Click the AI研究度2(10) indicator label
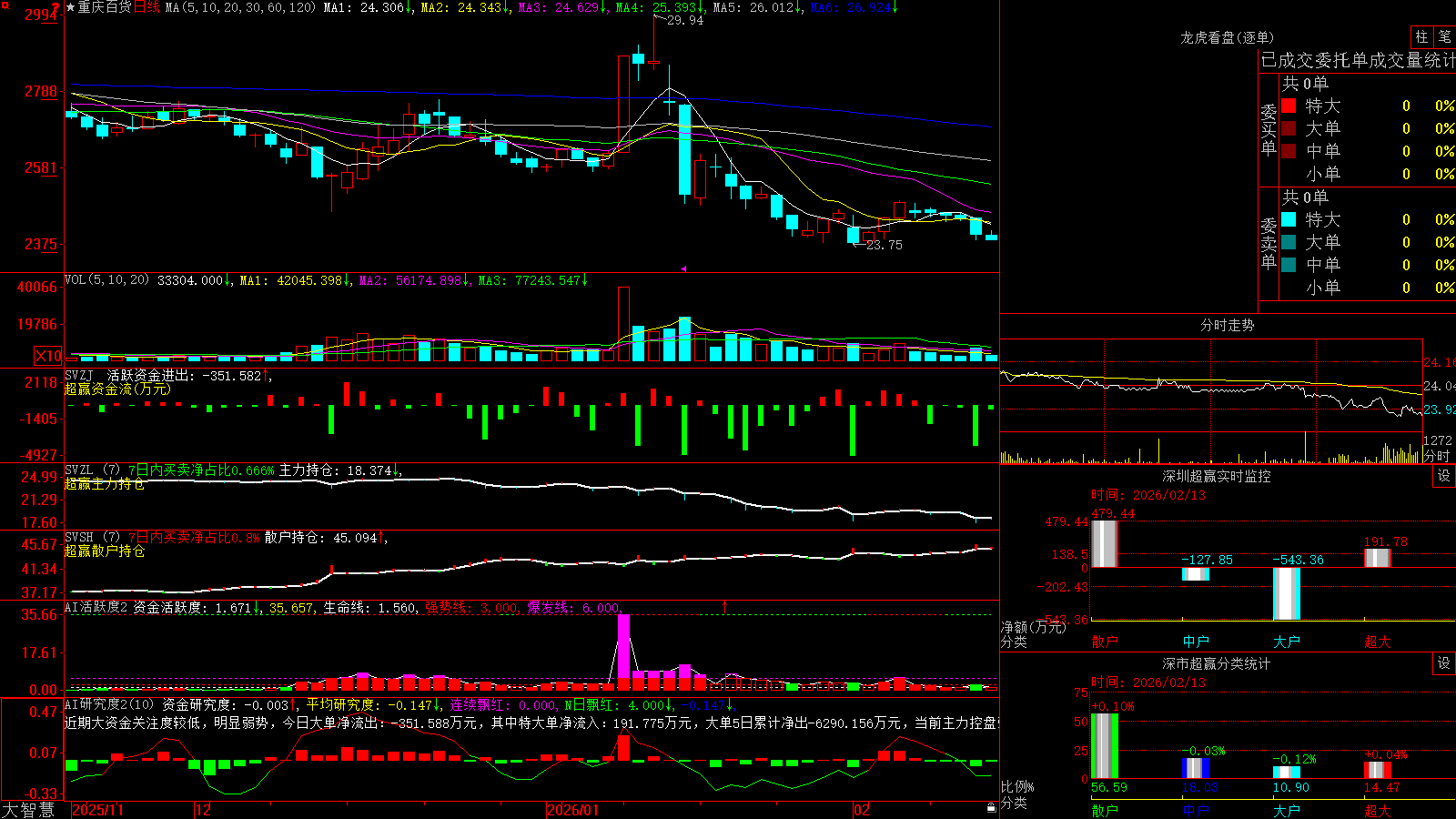The image size is (1456, 819). coord(109,704)
